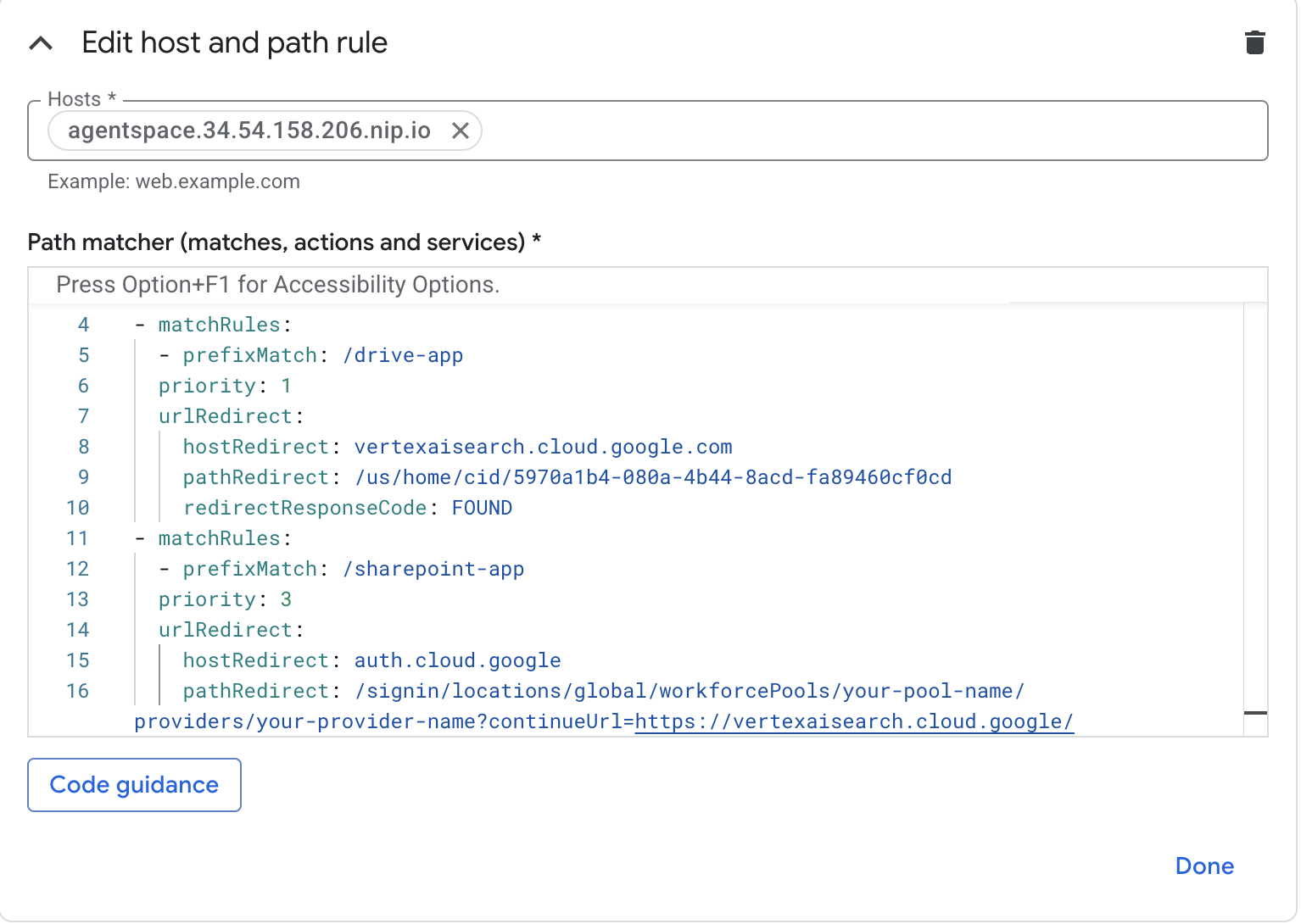Place cursor on /sharepoint-app prefixMatch value
The image size is (1301, 924).
point(433,569)
